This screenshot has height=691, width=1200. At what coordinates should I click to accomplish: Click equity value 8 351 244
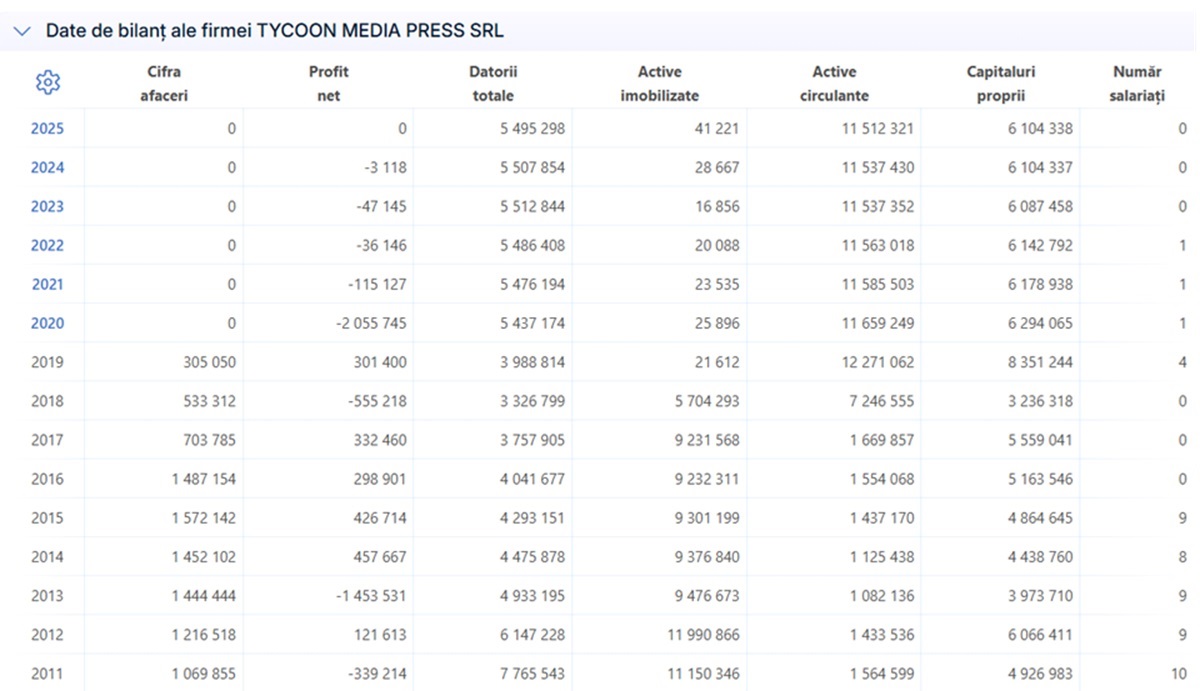(x=1040, y=362)
